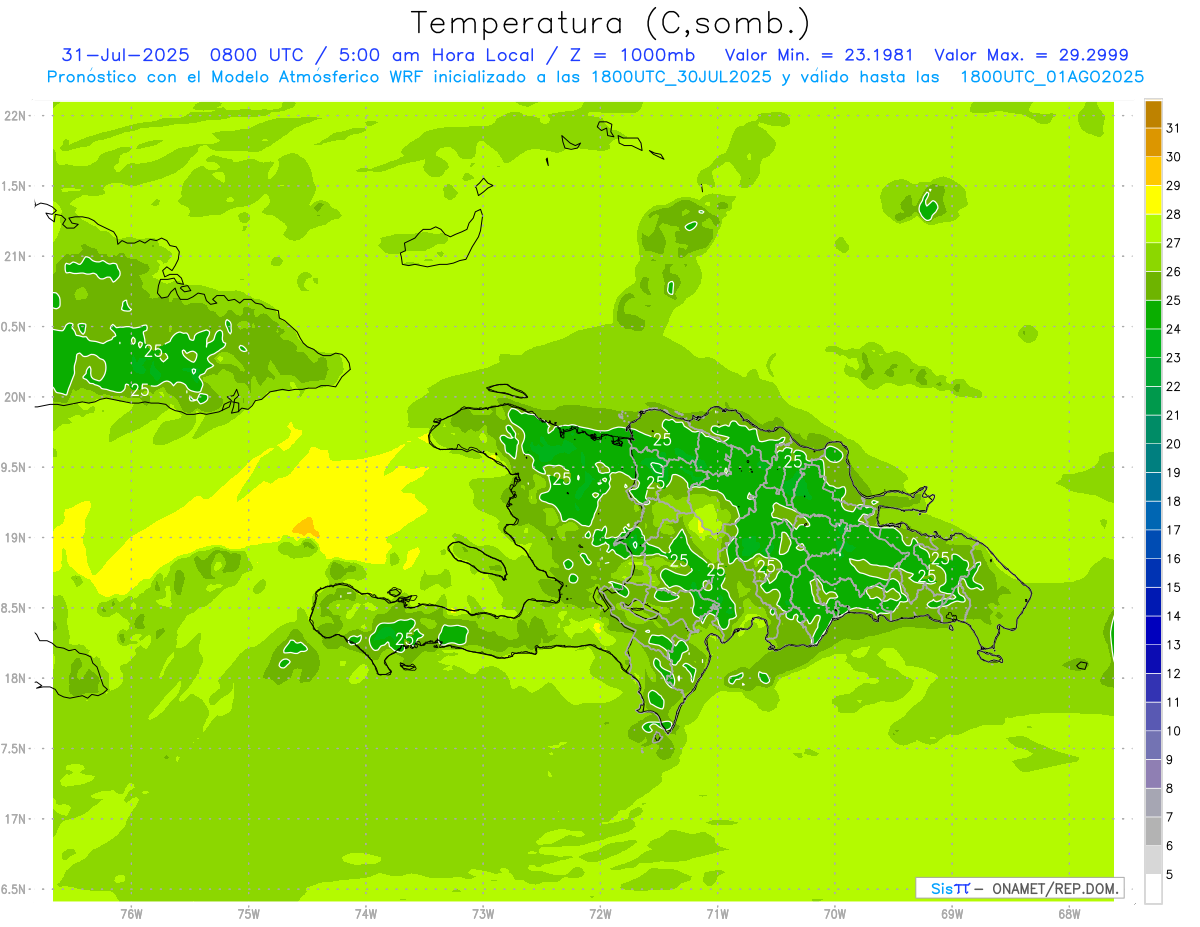Image resolution: width=1200 pixels, height=927 pixels.
Task: Click the '69W' longitude tick label
Action: [x=952, y=913]
